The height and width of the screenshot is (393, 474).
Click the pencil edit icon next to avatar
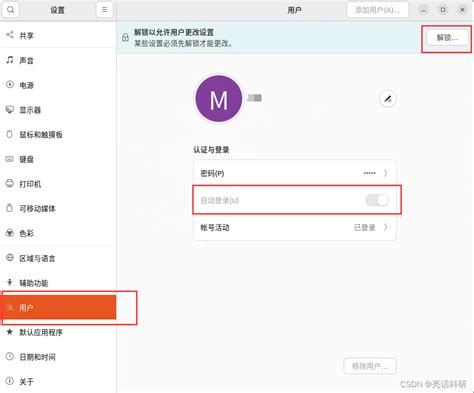pos(388,99)
